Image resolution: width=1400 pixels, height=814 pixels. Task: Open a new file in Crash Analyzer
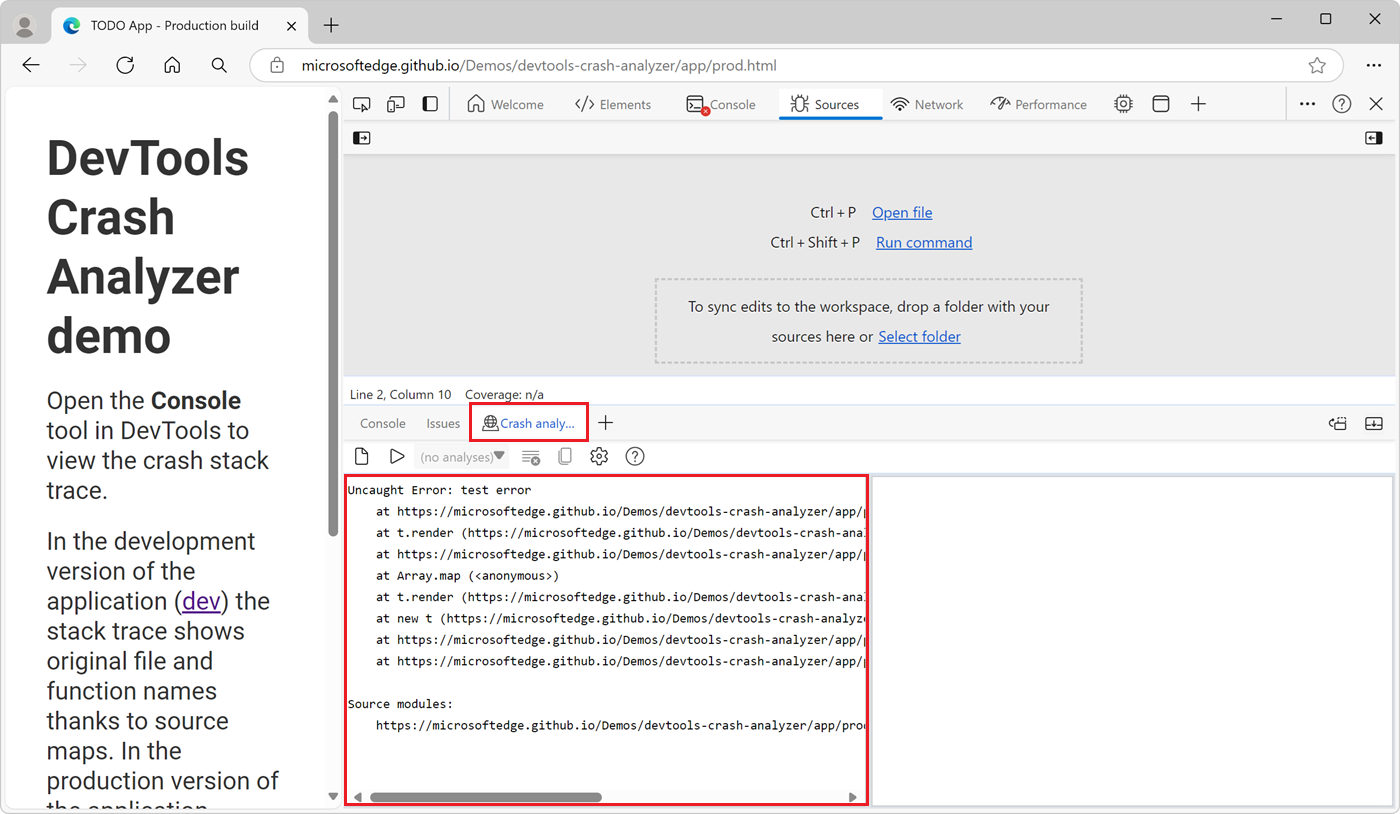coord(361,456)
